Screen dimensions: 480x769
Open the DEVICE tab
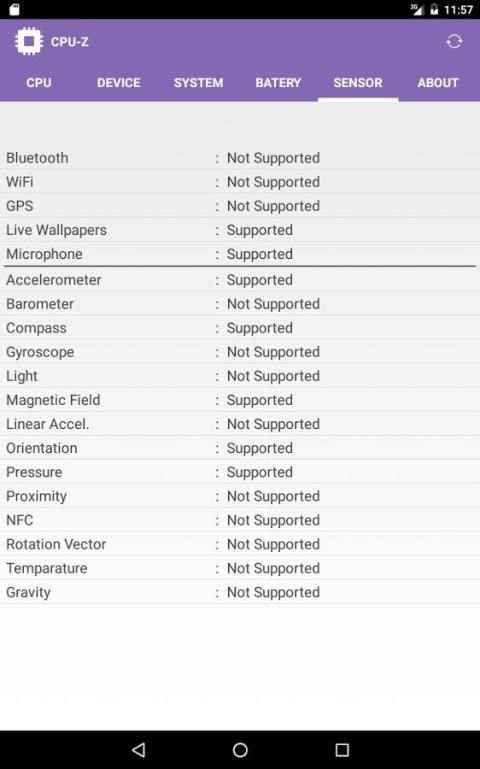click(x=119, y=82)
